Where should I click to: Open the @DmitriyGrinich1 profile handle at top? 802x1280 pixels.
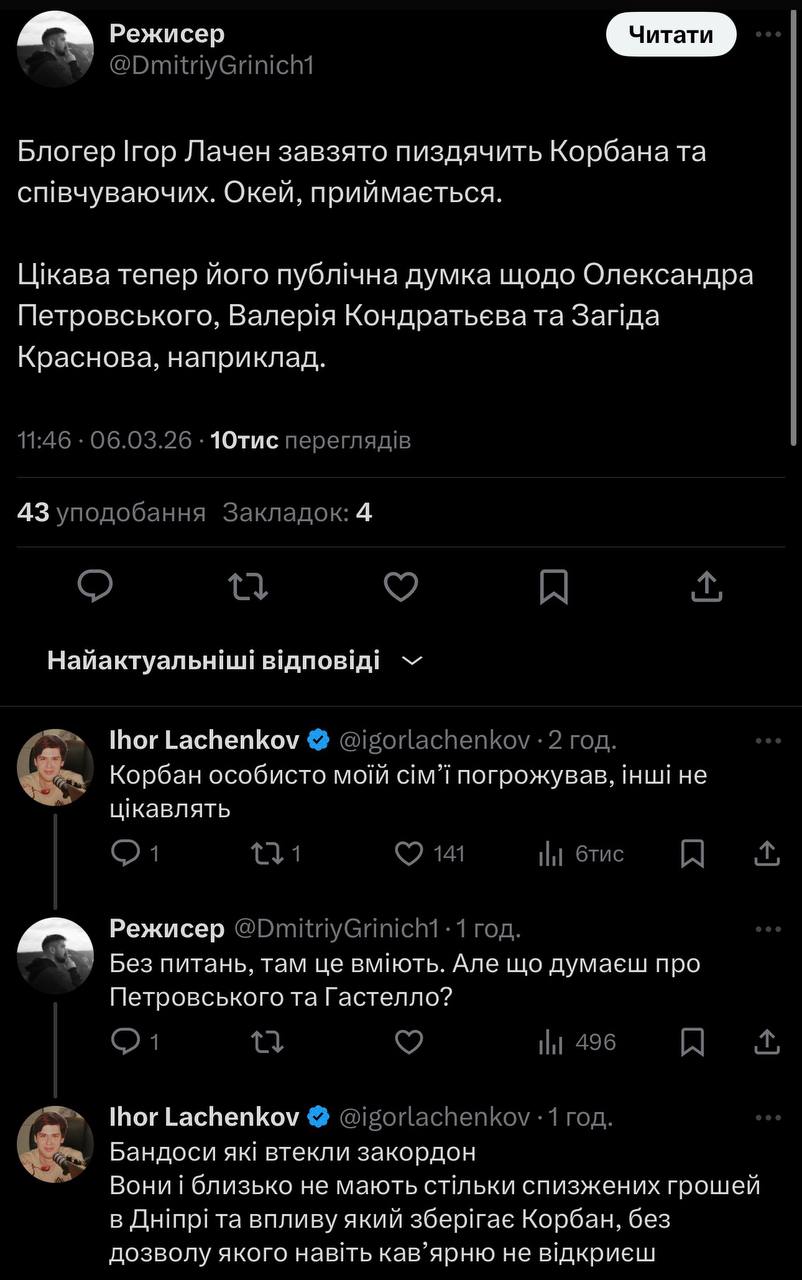point(213,66)
